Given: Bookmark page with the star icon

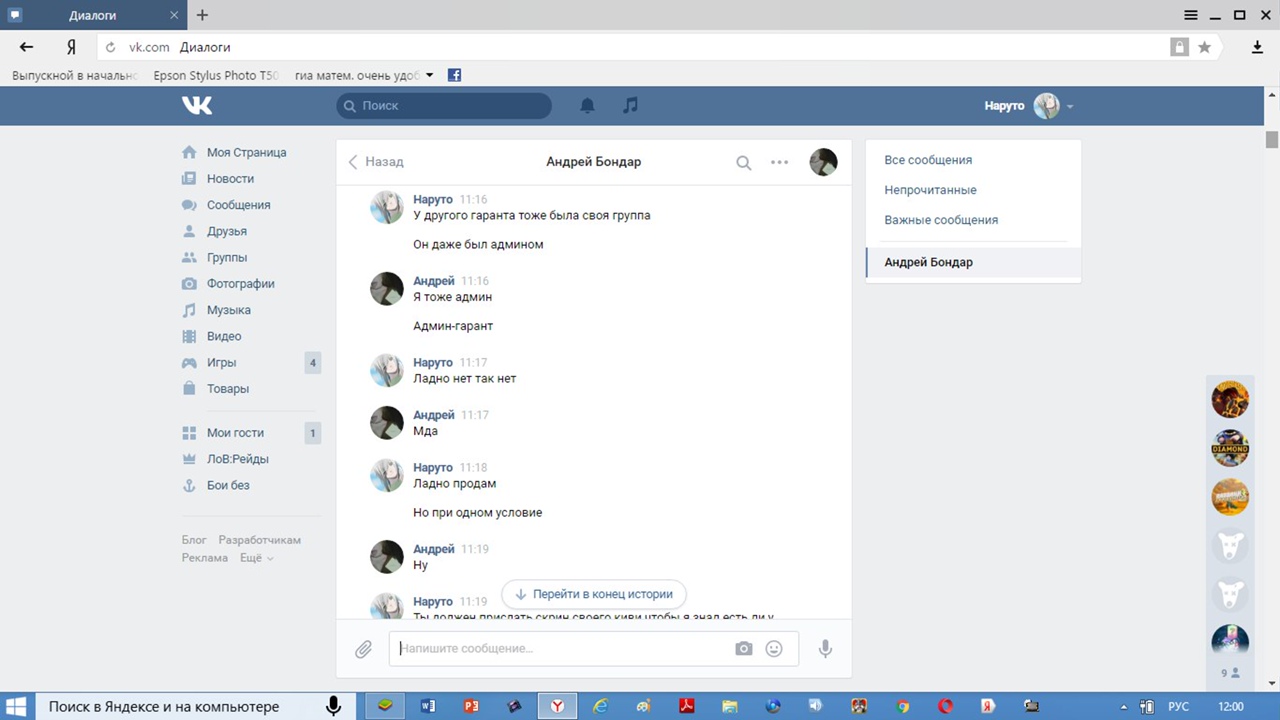Looking at the screenshot, I should [1205, 47].
